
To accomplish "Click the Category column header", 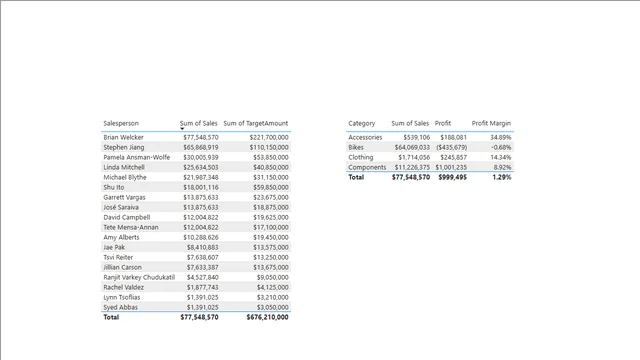I will click(x=362, y=123).
